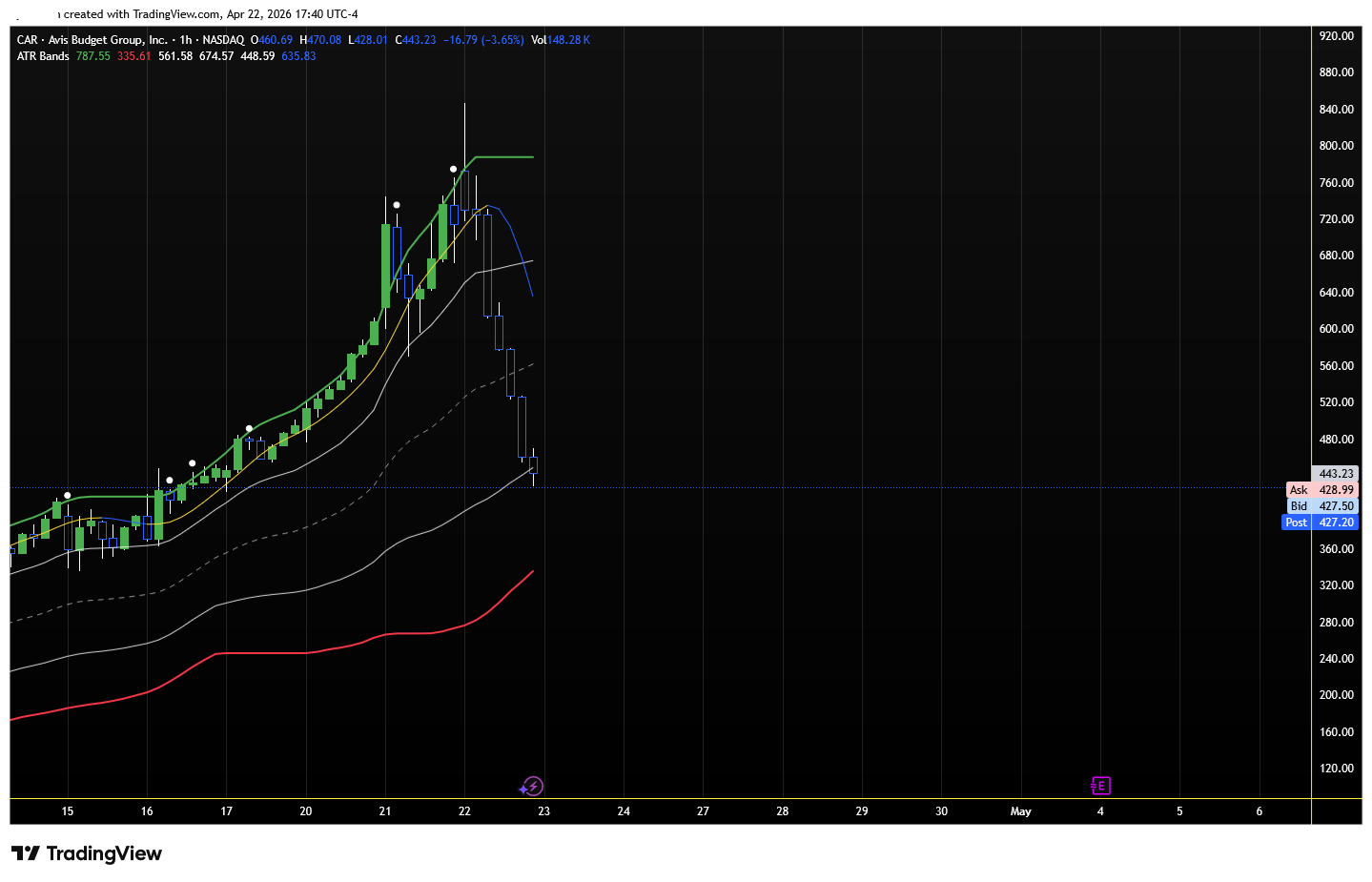Click the TradingView logo

click(x=87, y=853)
